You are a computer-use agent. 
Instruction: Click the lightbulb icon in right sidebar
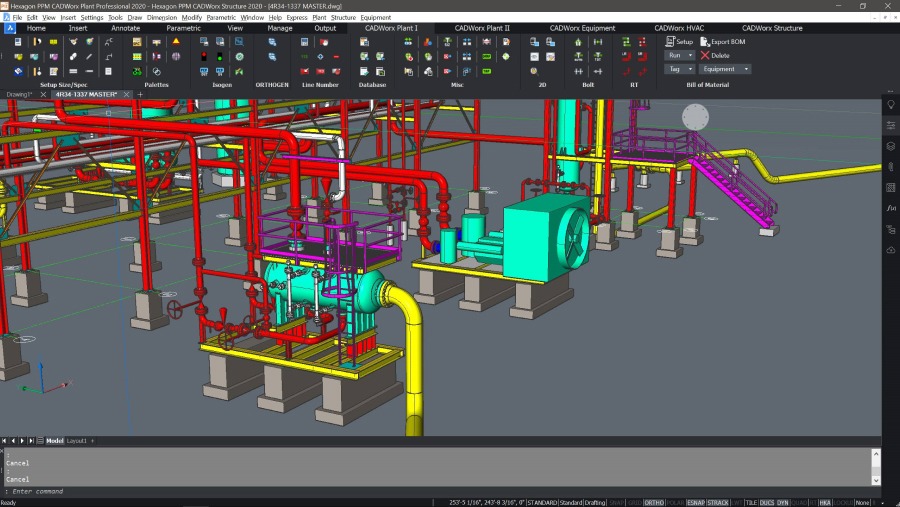pyautogui.click(x=890, y=104)
